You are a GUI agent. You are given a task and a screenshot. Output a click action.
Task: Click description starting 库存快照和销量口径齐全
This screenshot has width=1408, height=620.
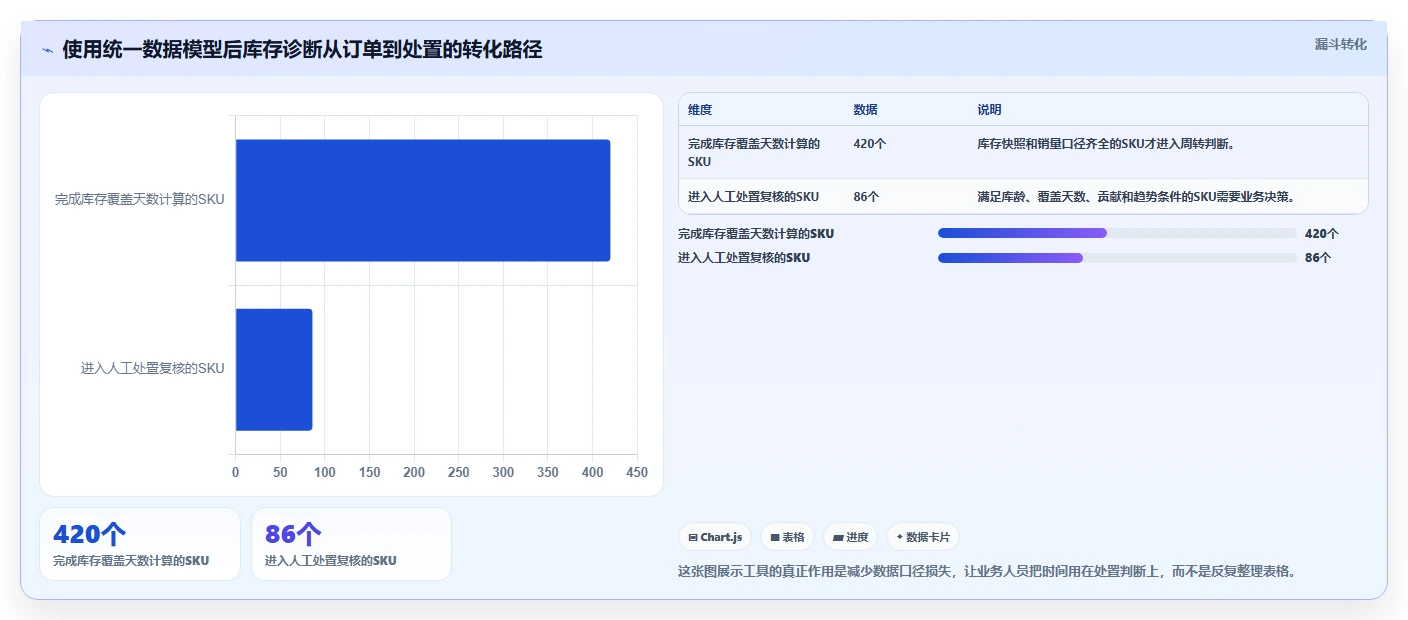(x=1107, y=144)
